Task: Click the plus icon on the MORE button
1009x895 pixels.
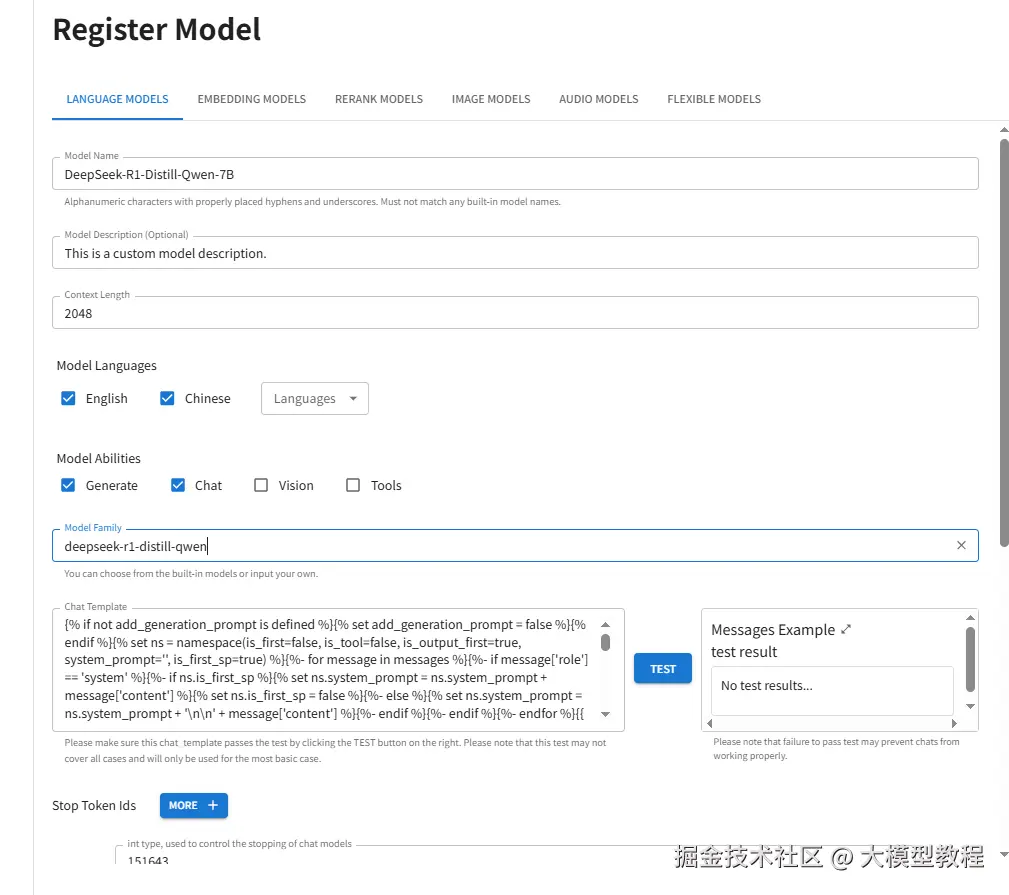Action: coord(213,805)
